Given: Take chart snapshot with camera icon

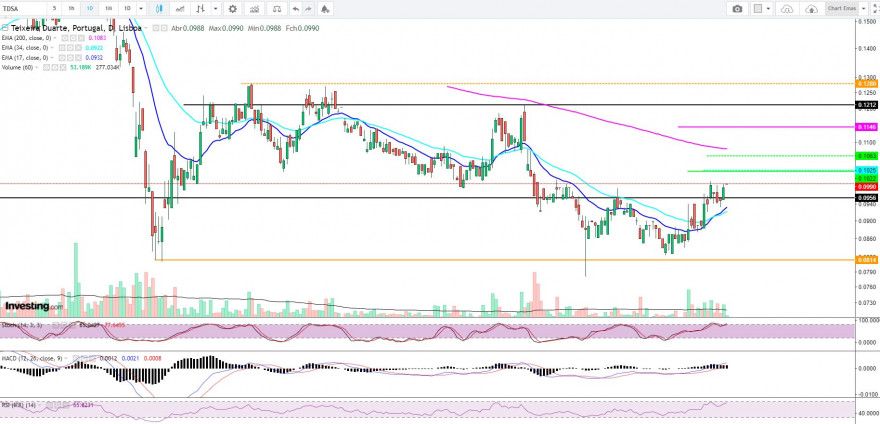Looking at the screenshot, I should click(737, 9).
